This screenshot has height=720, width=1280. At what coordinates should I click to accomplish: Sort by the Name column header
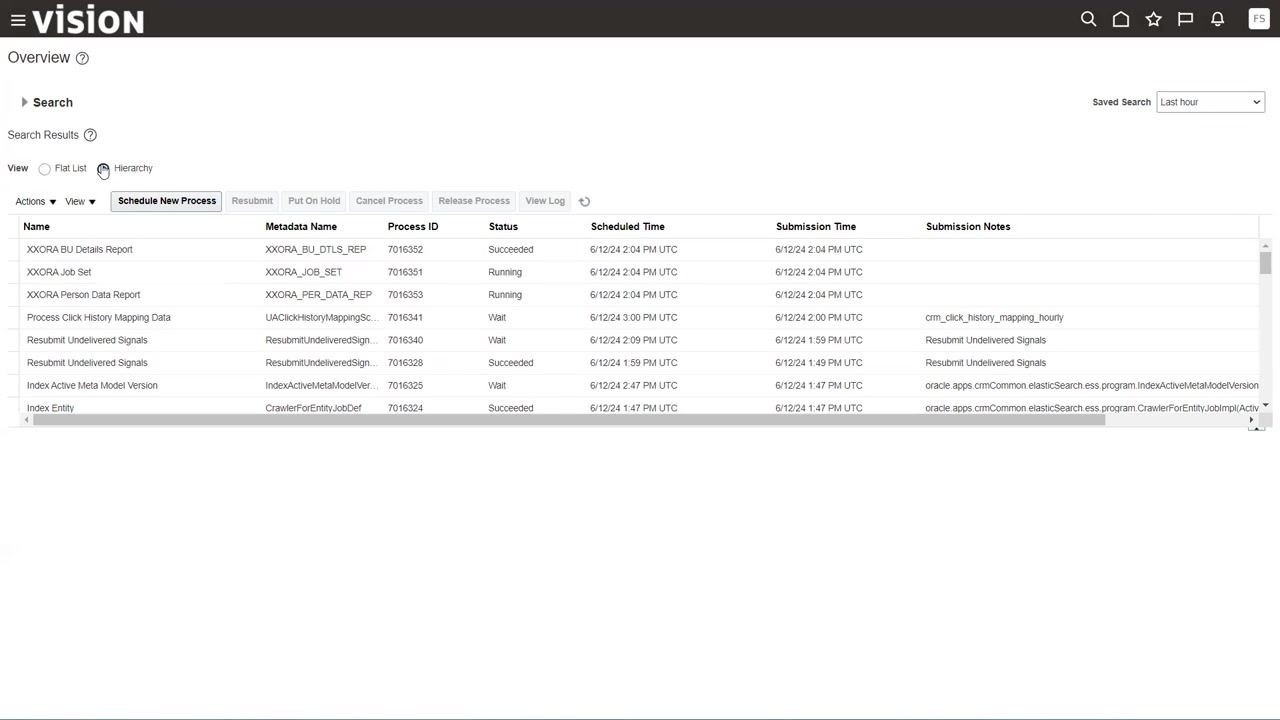click(x=36, y=227)
